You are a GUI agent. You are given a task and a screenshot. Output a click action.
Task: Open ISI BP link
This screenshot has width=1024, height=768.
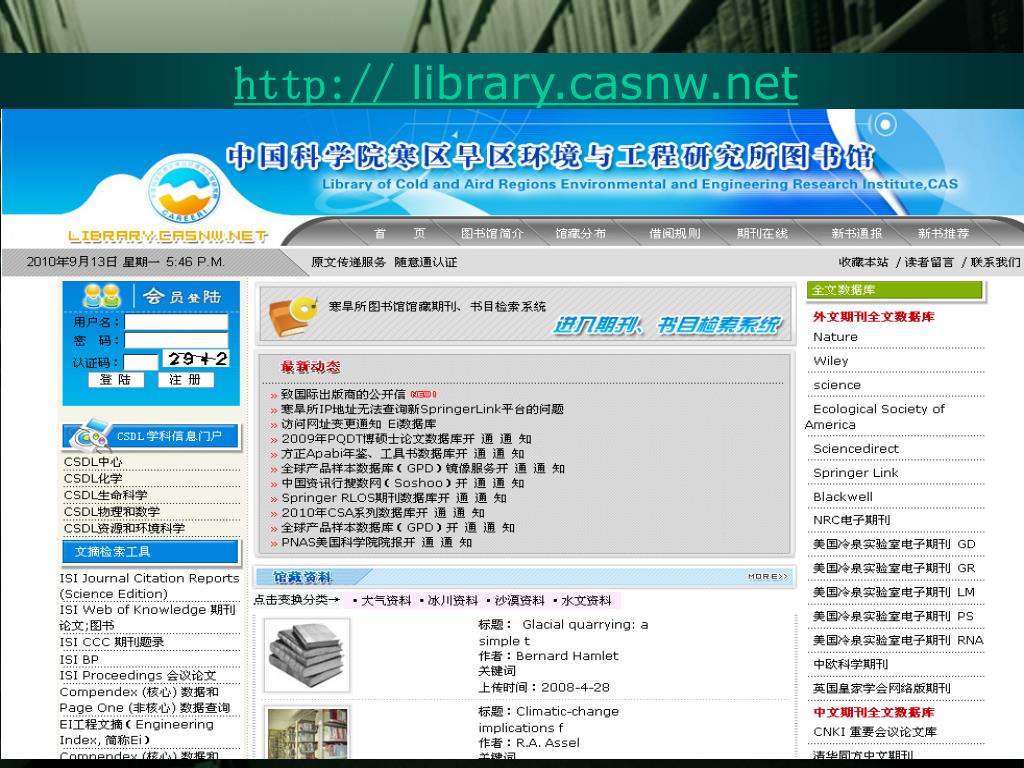tap(79, 660)
